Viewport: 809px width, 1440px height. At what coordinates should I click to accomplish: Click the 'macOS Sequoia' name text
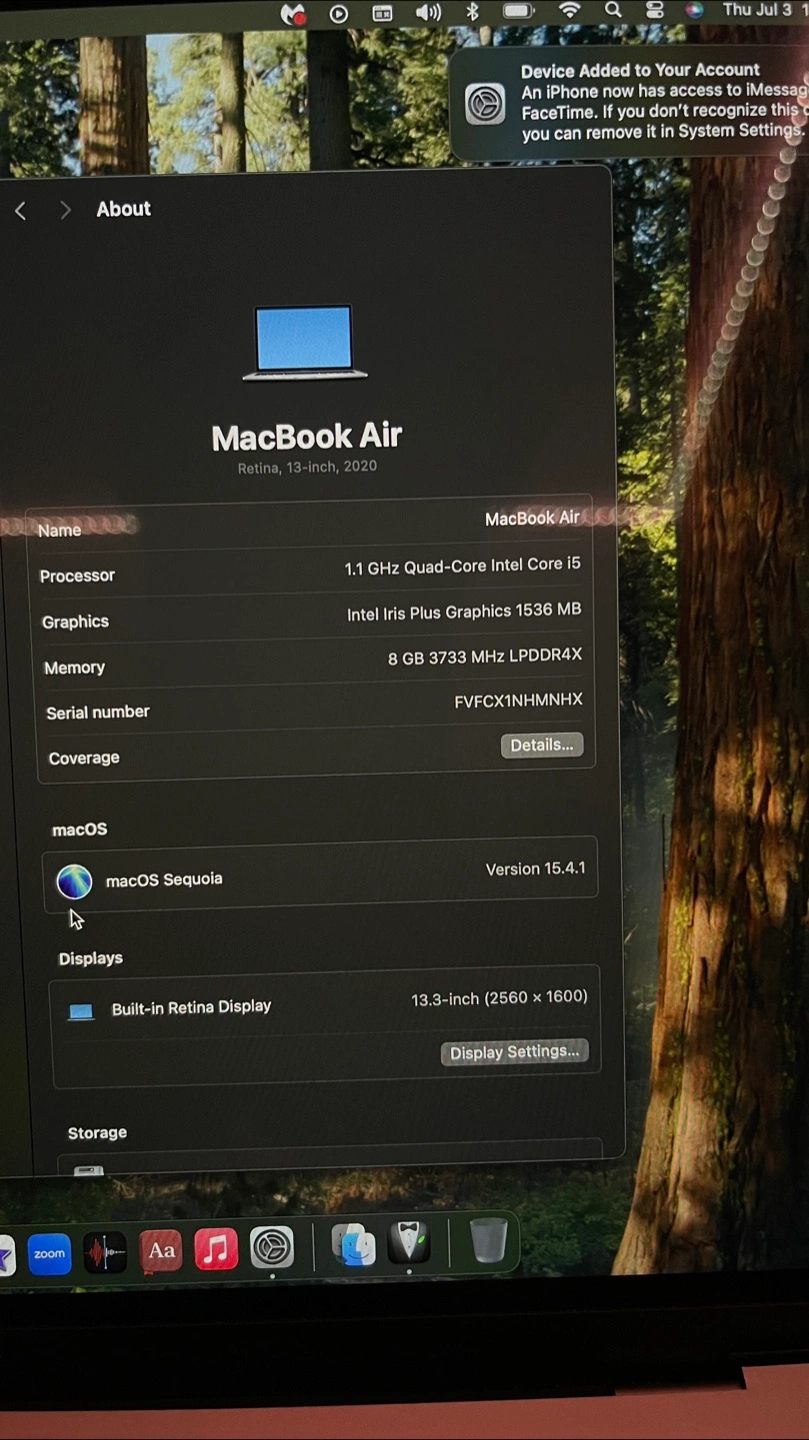[x=164, y=880]
